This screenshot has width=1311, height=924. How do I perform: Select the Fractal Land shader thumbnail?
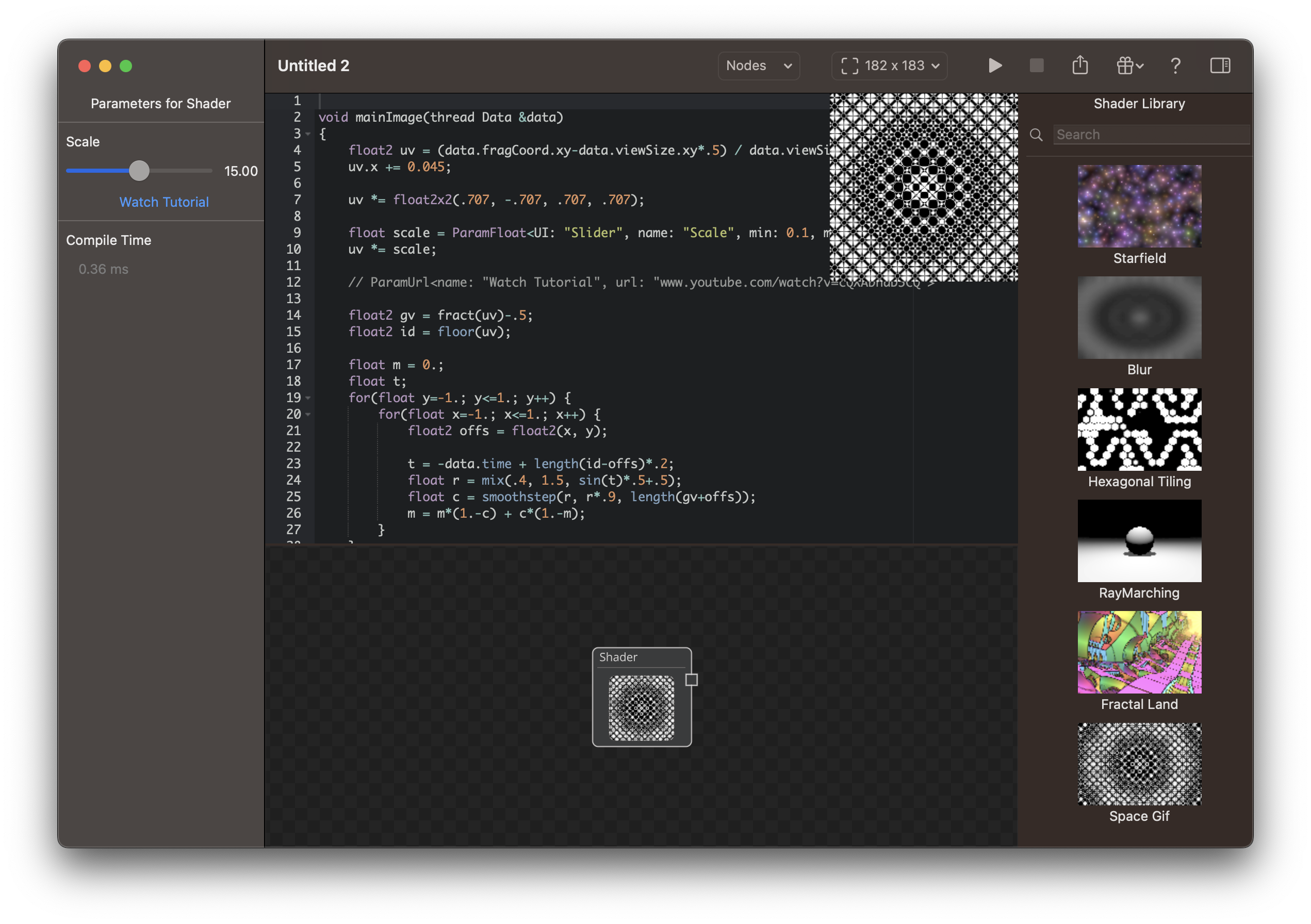click(x=1139, y=652)
